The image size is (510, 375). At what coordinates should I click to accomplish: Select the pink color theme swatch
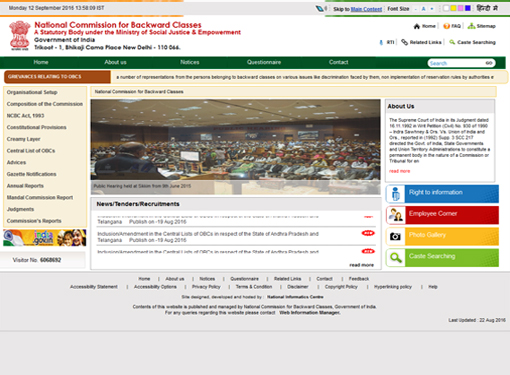pos(461,8)
